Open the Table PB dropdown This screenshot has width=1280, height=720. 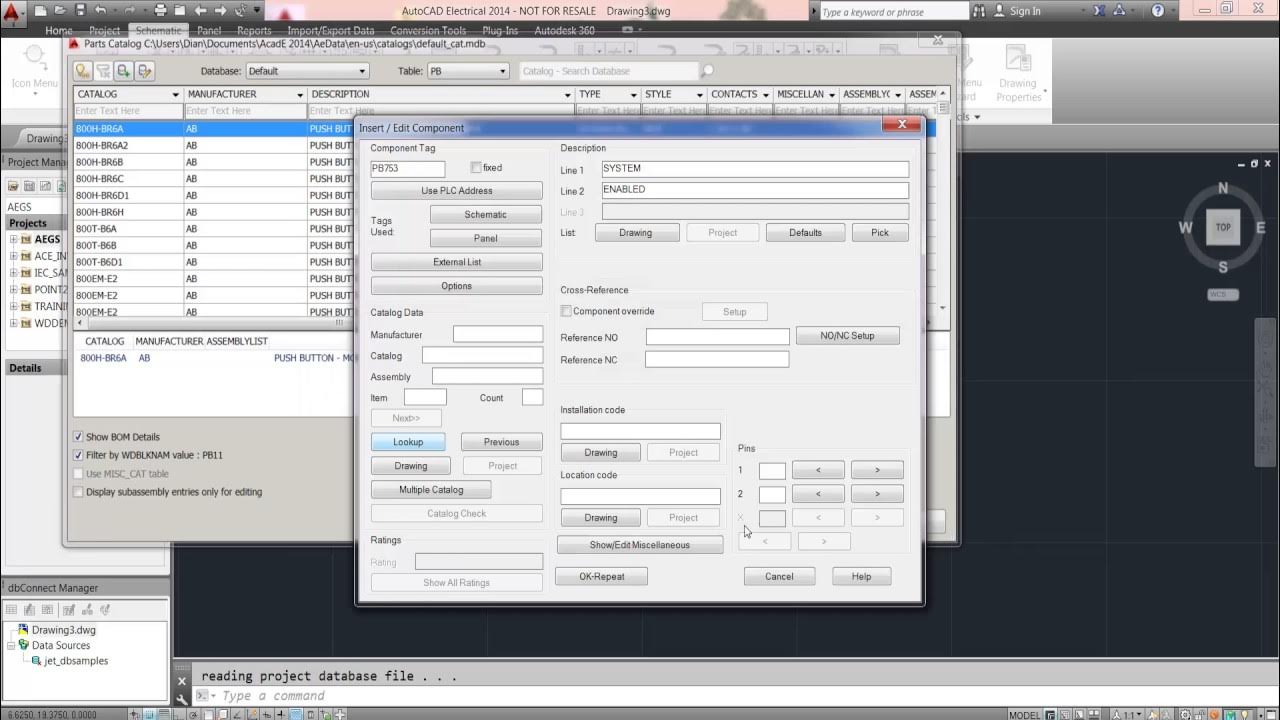(x=468, y=71)
